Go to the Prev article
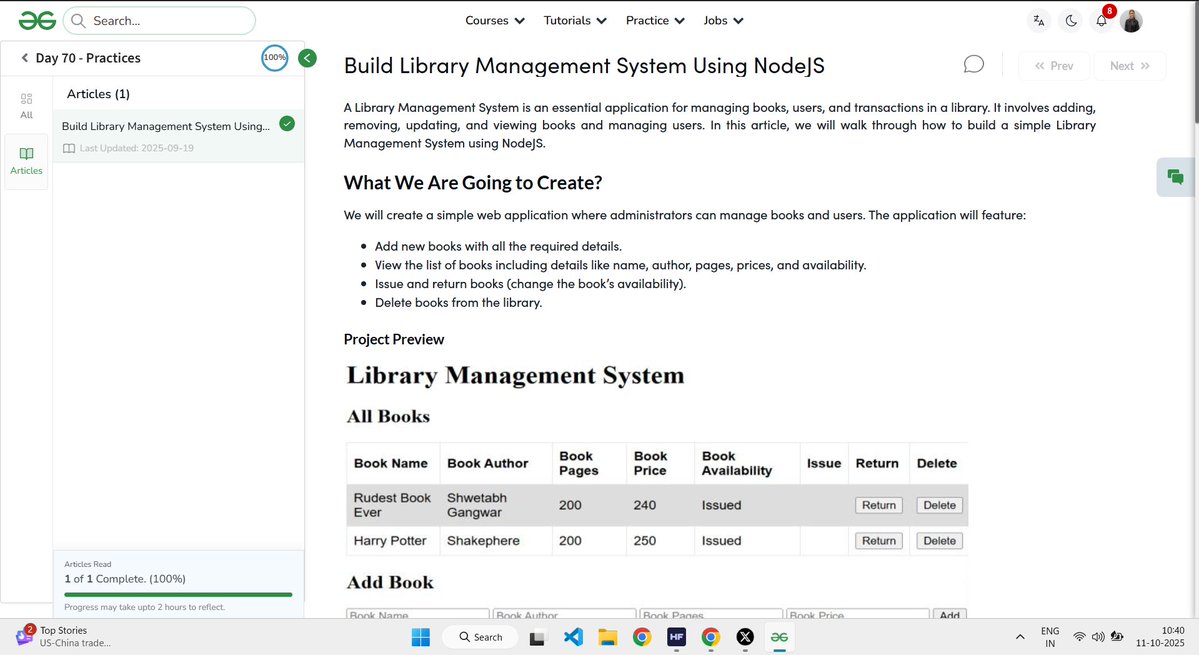Image resolution: width=1199 pixels, height=655 pixels. pyautogui.click(x=1054, y=66)
